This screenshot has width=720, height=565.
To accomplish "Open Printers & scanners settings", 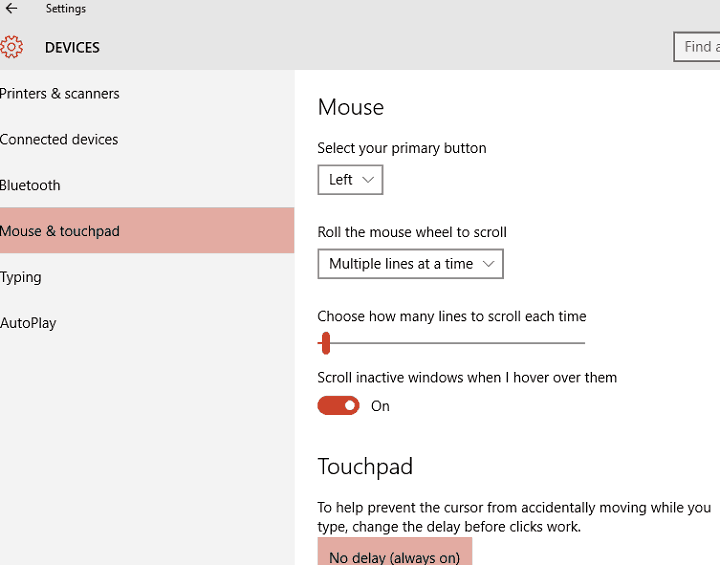I will coord(60,94).
